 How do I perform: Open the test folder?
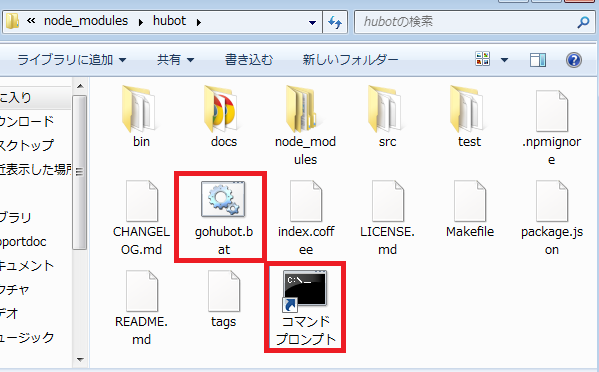468,110
